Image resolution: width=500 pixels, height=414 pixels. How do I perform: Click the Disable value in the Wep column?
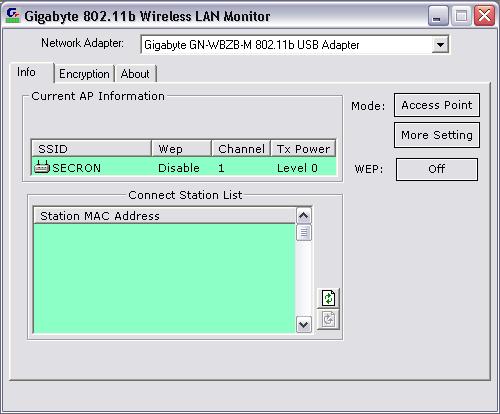(179, 168)
